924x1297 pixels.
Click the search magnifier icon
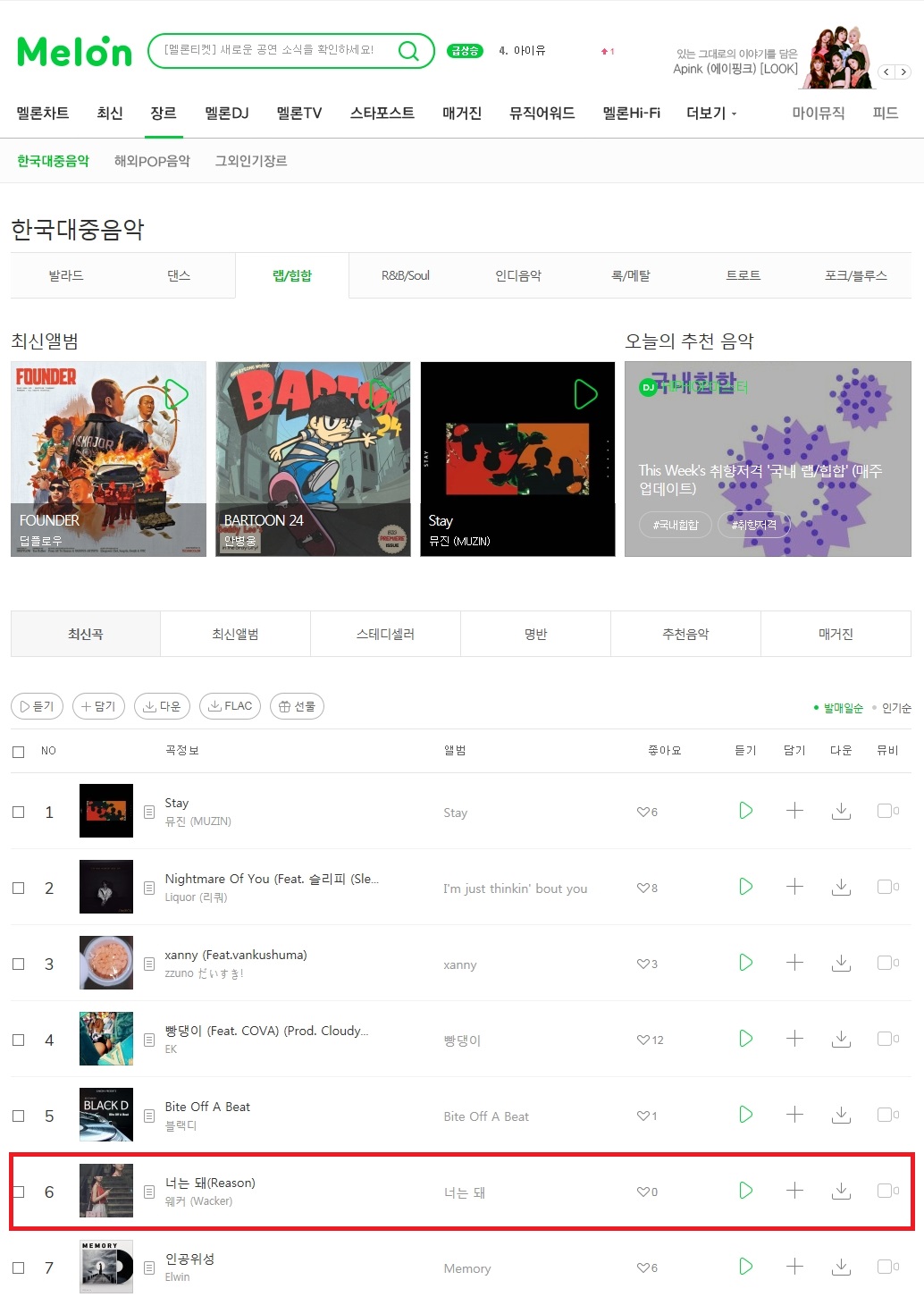408,51
